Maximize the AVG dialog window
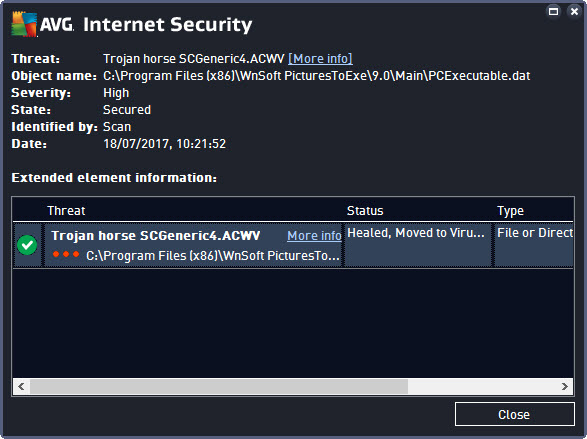This screenshot has width=587, height=439. (553, 12)
